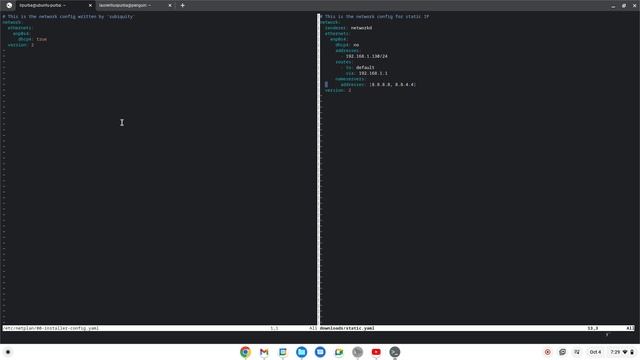Viewport: 640px width, 360px height.
Task: Click 'via: 192.168.1.1' gateway line
Action: 367,73
